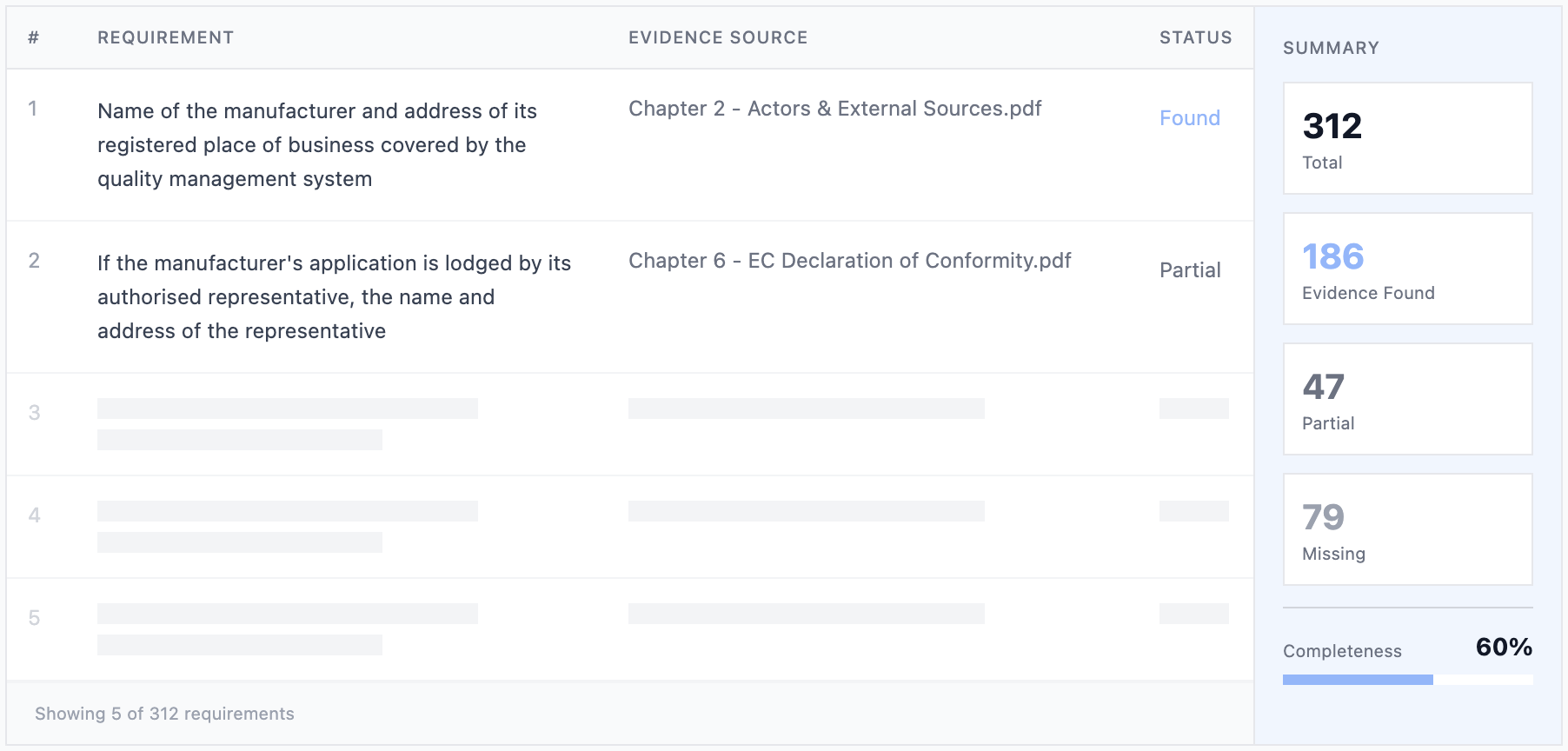Open Chapter 2 - Actors & External Sources.pdf
The width and height of the screenshot is (1568, 751).
(834, 109)
